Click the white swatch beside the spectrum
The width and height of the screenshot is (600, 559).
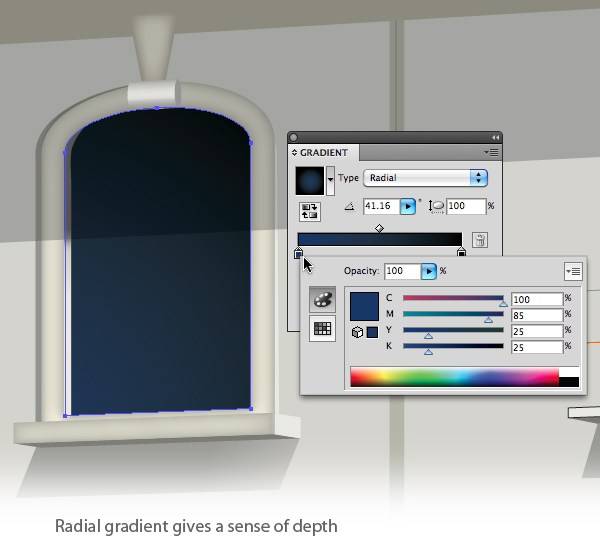click(x=569, y=372)
